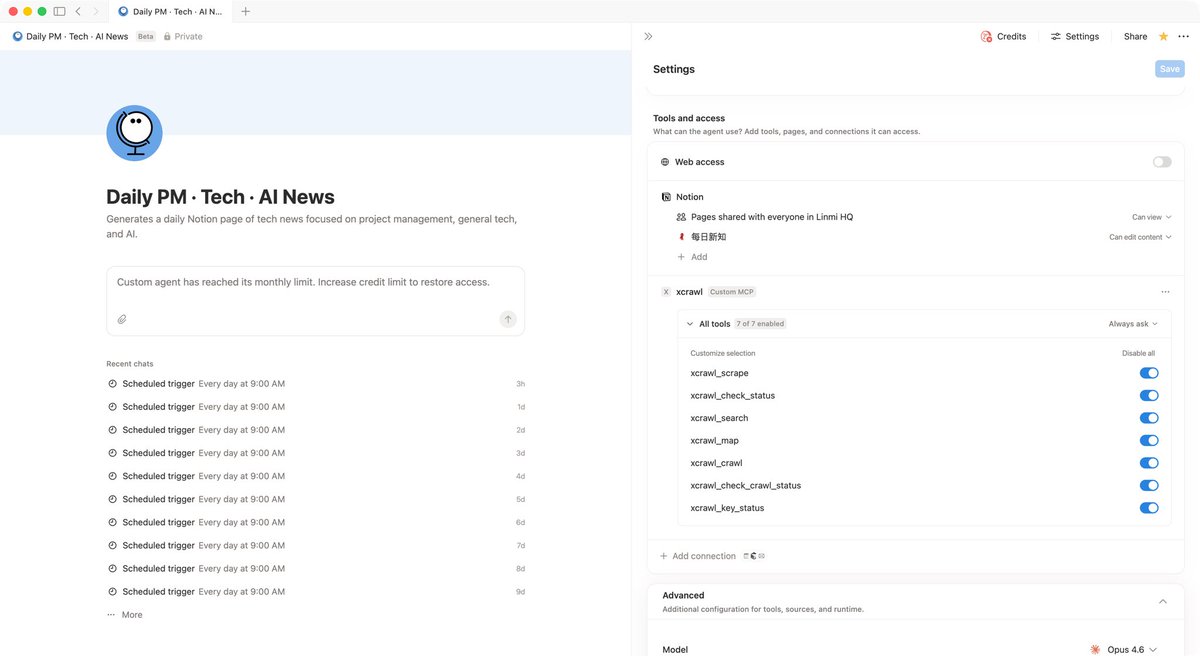Collapse settings panel with double chevron

pos(648,36)
